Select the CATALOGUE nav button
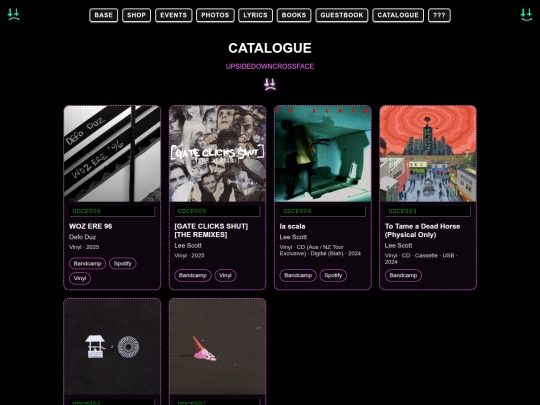Image resolution: width=540 pixels, height=405 pixels. tap(398, 15)
